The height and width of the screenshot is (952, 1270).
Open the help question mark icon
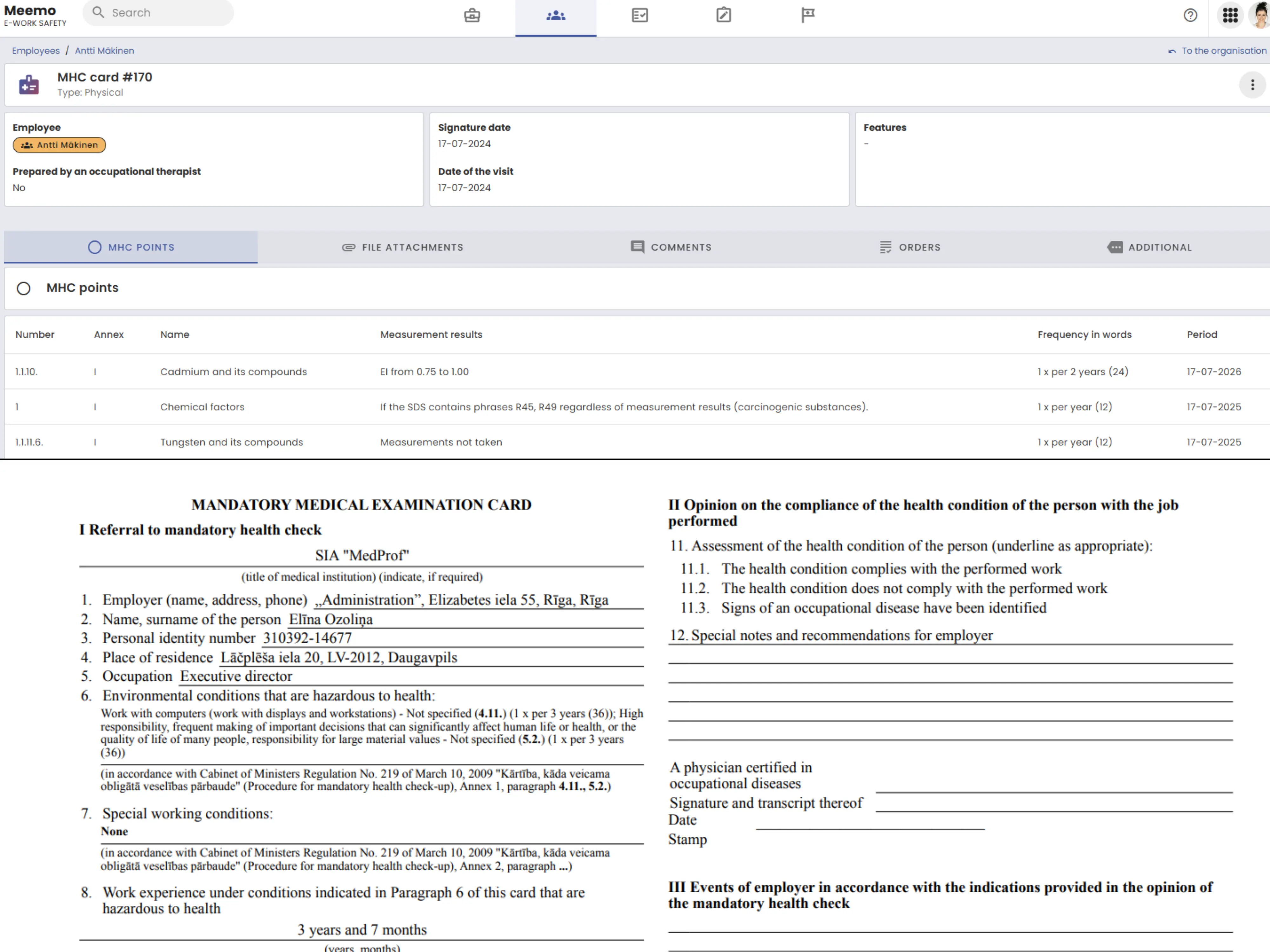1190,15
